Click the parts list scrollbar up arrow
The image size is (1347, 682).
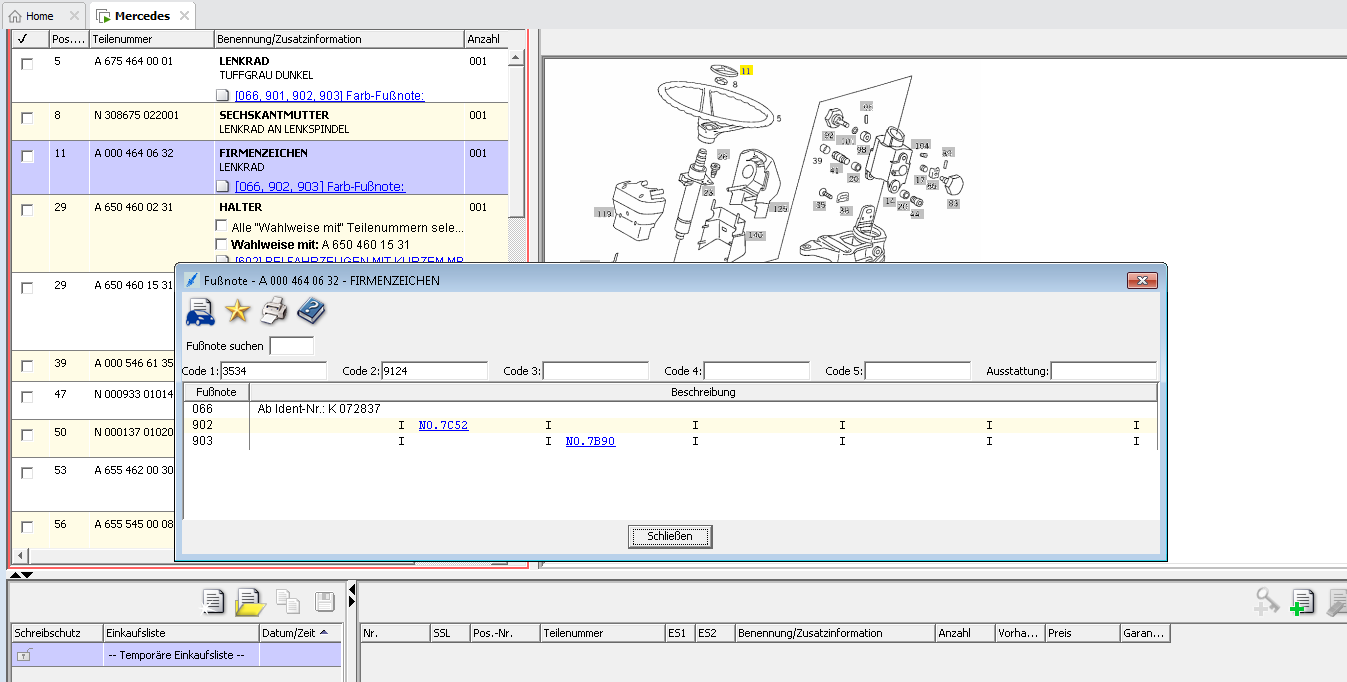tap(516, 57)
